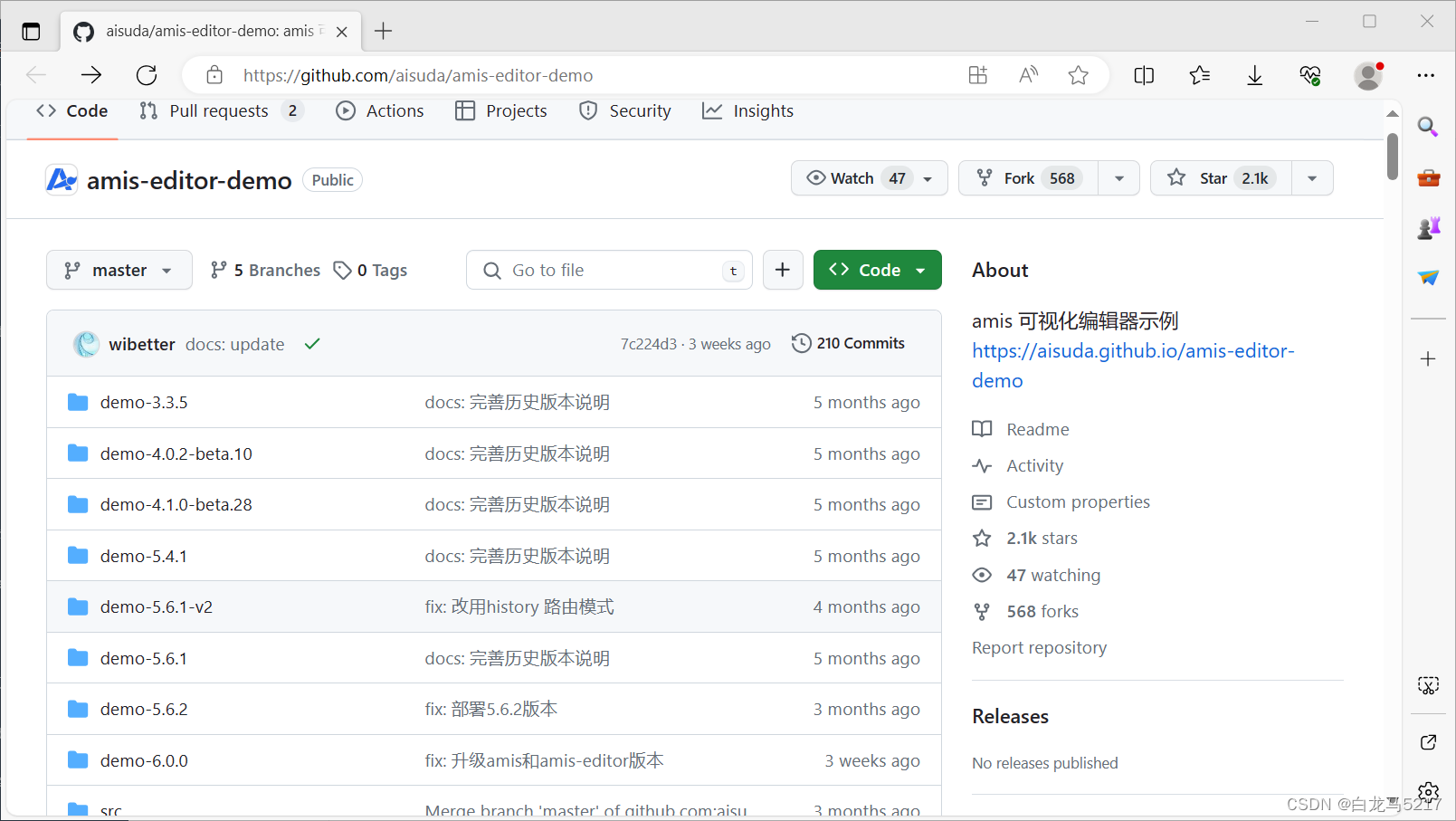Open sidebar games chess icon
The height and width of the screenshot is (821, 1456).
[x=1428, y=228]
